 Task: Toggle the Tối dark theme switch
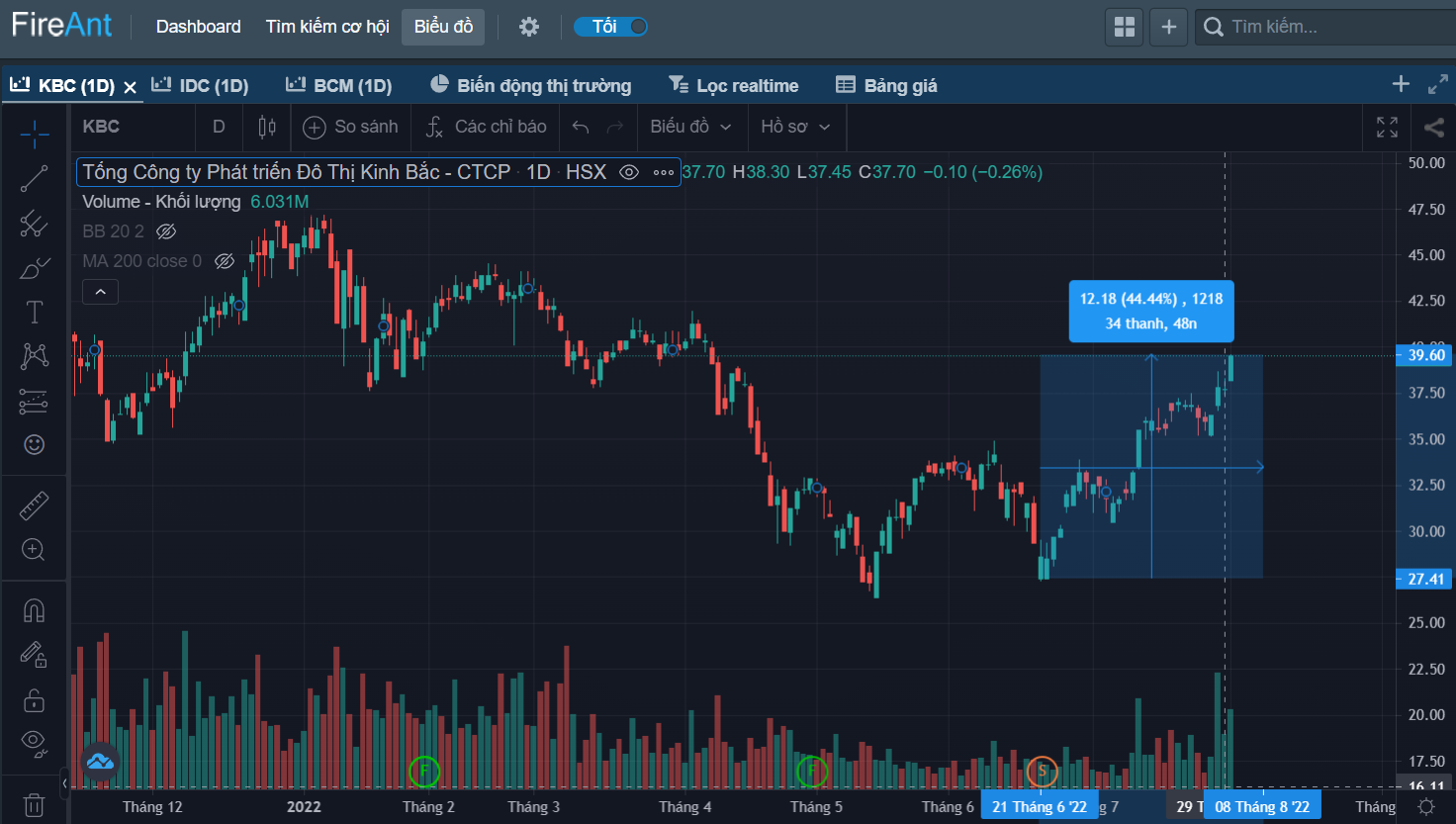coord(610,27)
